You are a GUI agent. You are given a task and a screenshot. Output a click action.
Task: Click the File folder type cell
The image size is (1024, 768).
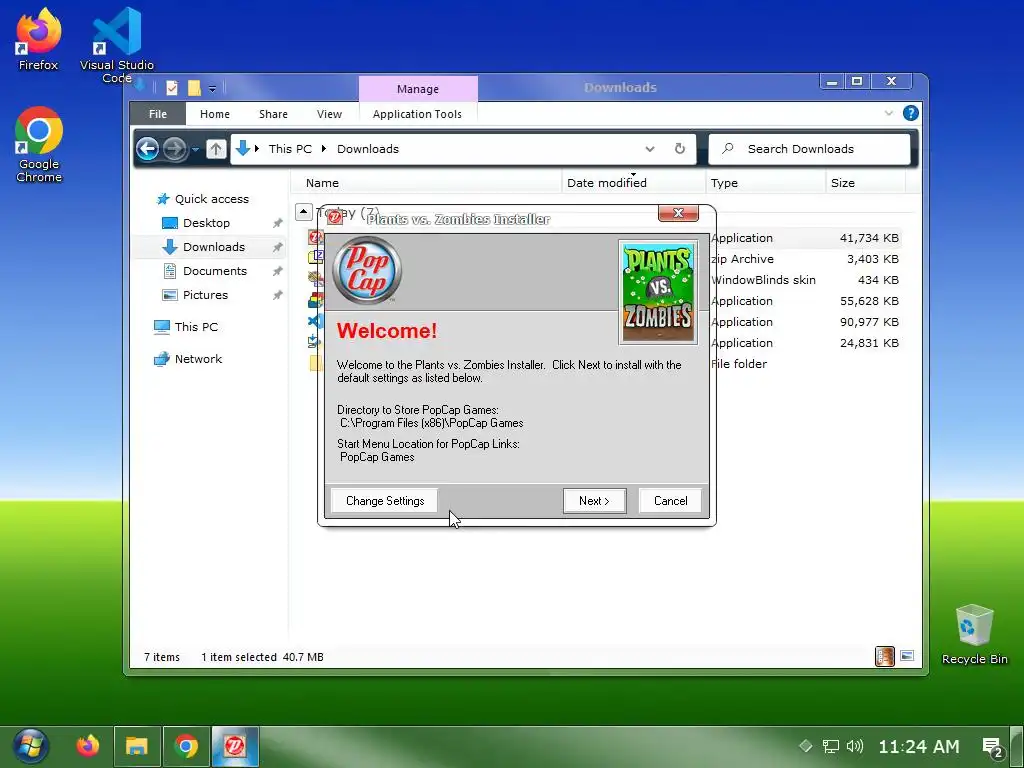739,364
